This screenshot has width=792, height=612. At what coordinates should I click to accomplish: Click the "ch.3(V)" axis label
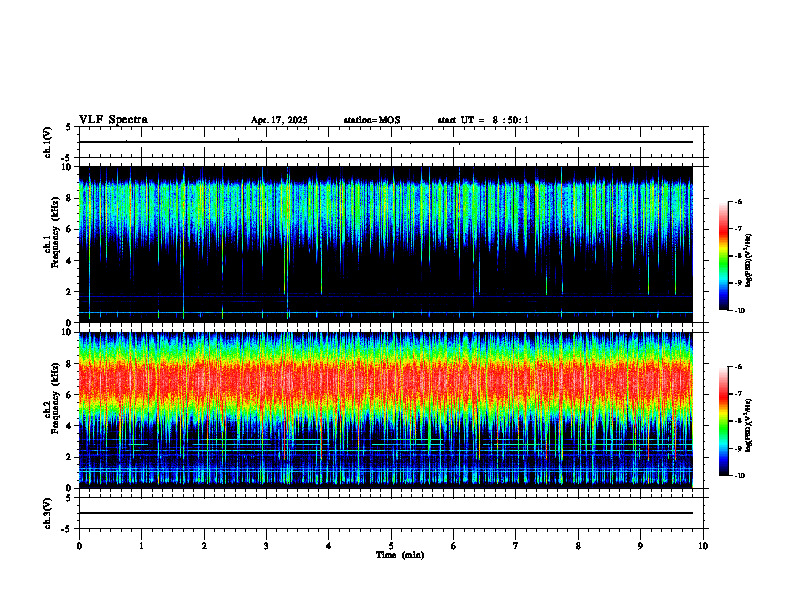click(48, 513)
